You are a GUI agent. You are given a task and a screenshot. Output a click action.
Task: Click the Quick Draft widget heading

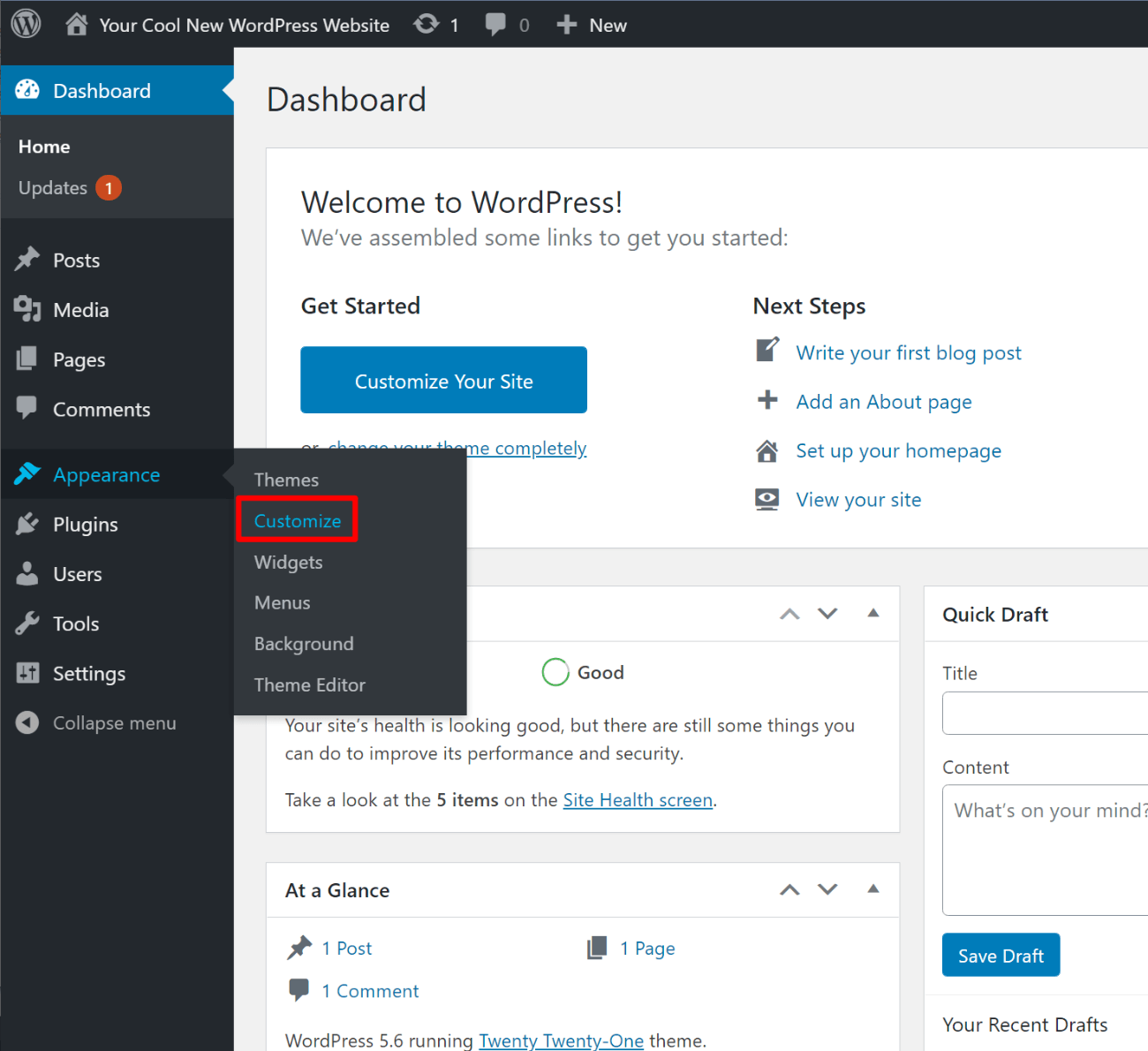click(995, 615)
